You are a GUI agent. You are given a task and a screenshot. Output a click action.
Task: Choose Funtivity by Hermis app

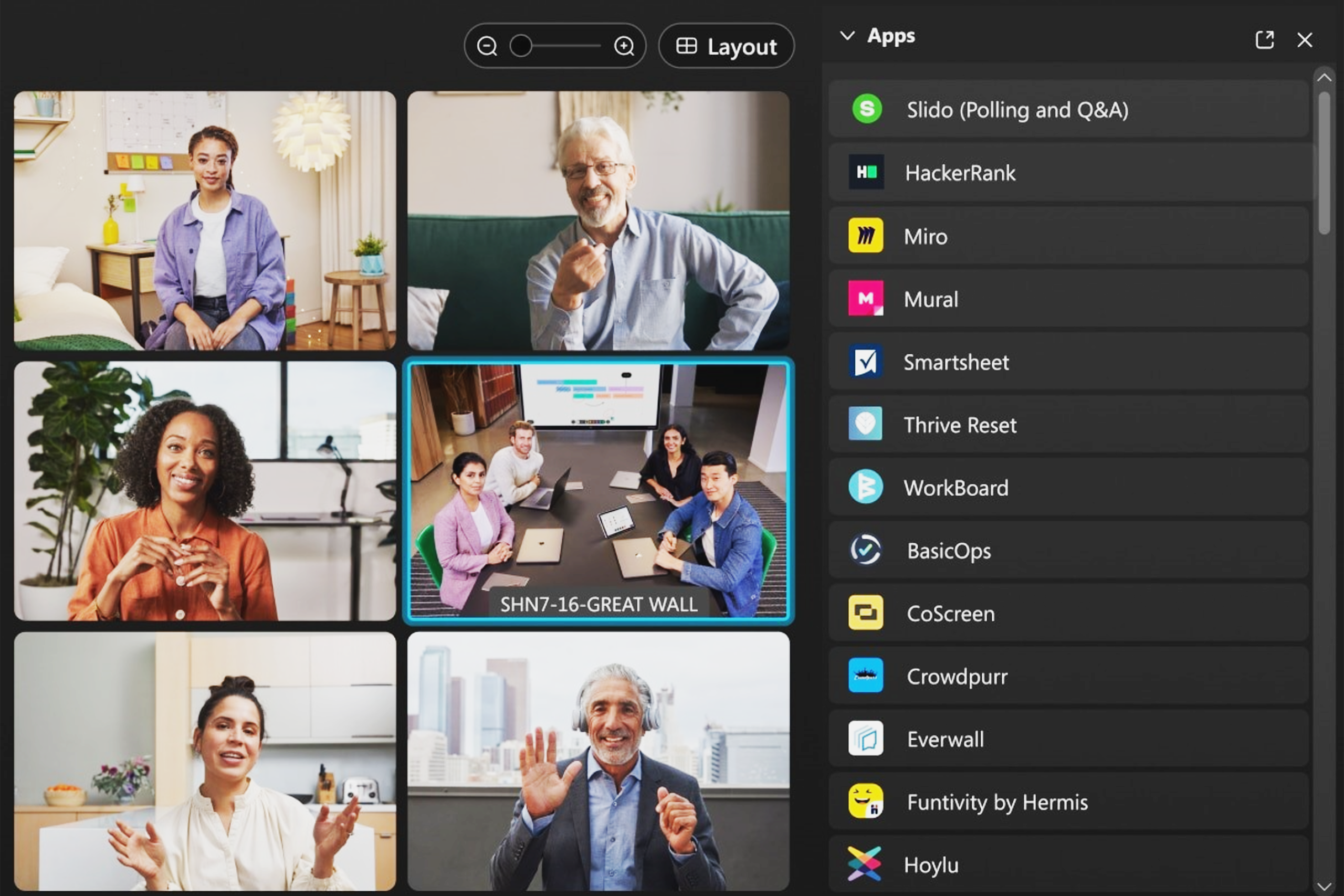coord(1068,801)
